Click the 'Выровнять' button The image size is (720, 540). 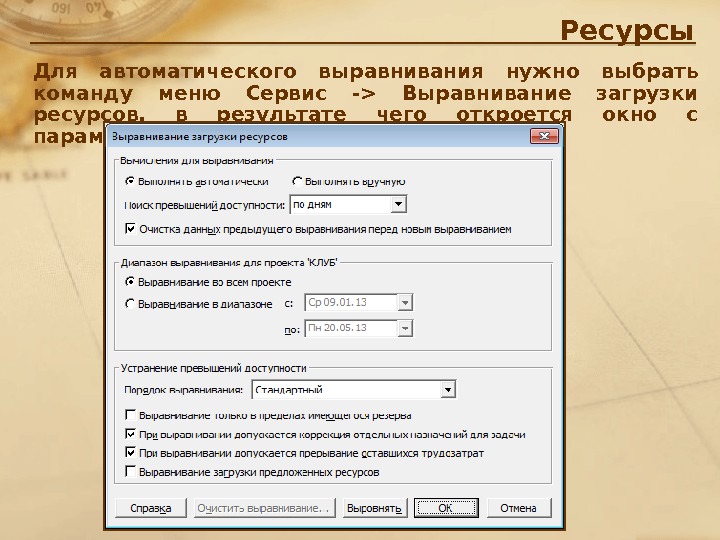tap(375, 508)
